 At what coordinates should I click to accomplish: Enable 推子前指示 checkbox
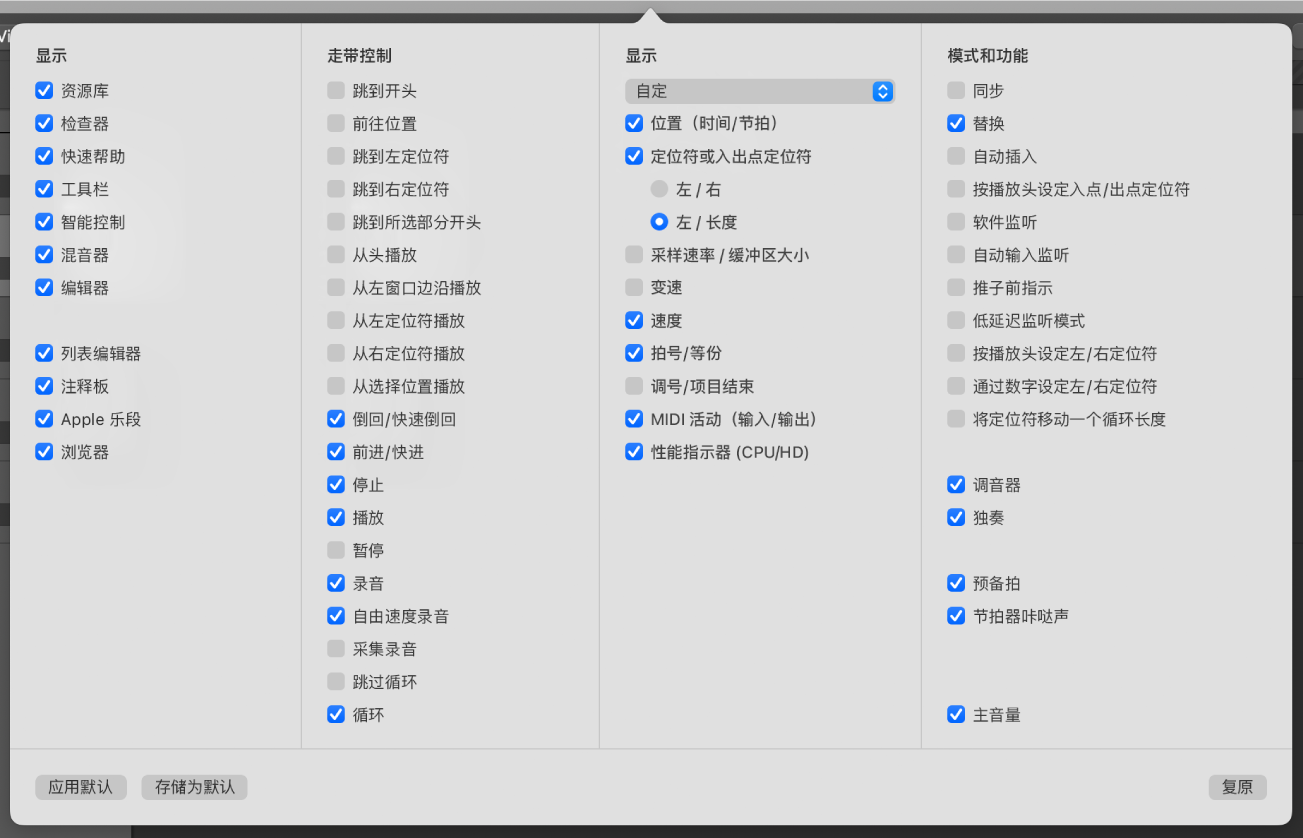pyautogui.click(x=956, y=288)
